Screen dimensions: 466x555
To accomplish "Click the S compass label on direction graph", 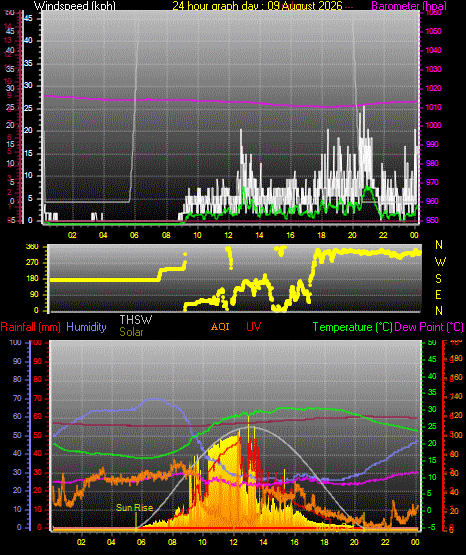I will point(438,279).
